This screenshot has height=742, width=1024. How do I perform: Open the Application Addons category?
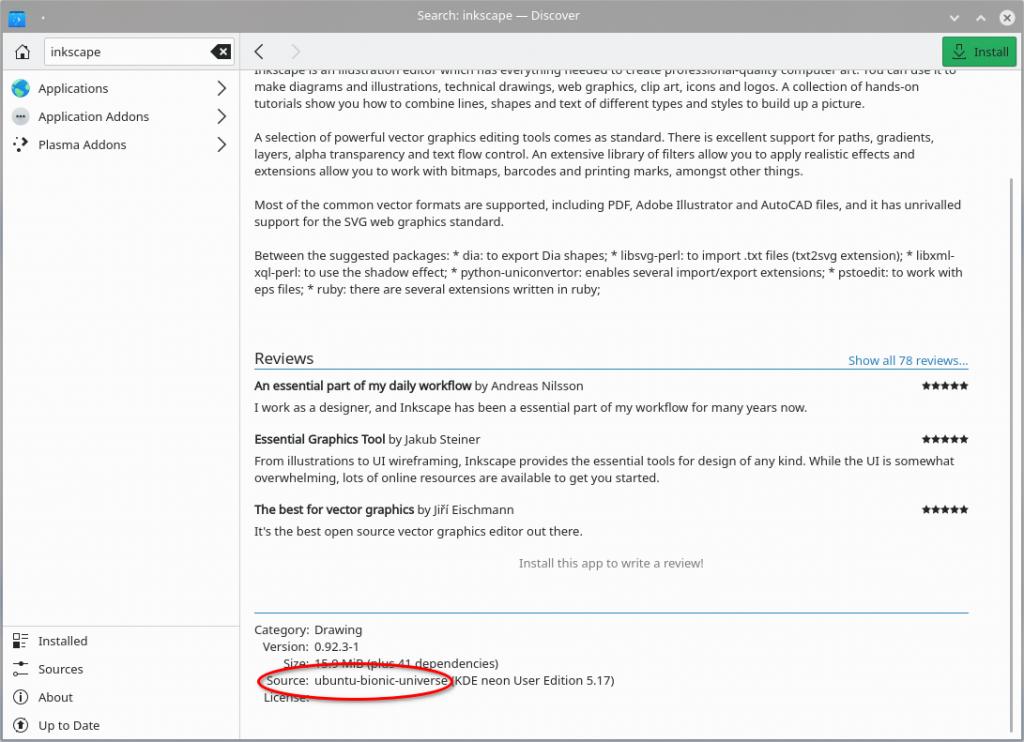click(x=121, y=116)
